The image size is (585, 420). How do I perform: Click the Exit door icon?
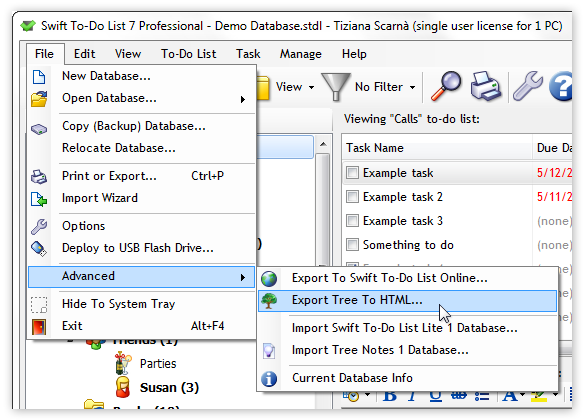[x=39, y=327]
